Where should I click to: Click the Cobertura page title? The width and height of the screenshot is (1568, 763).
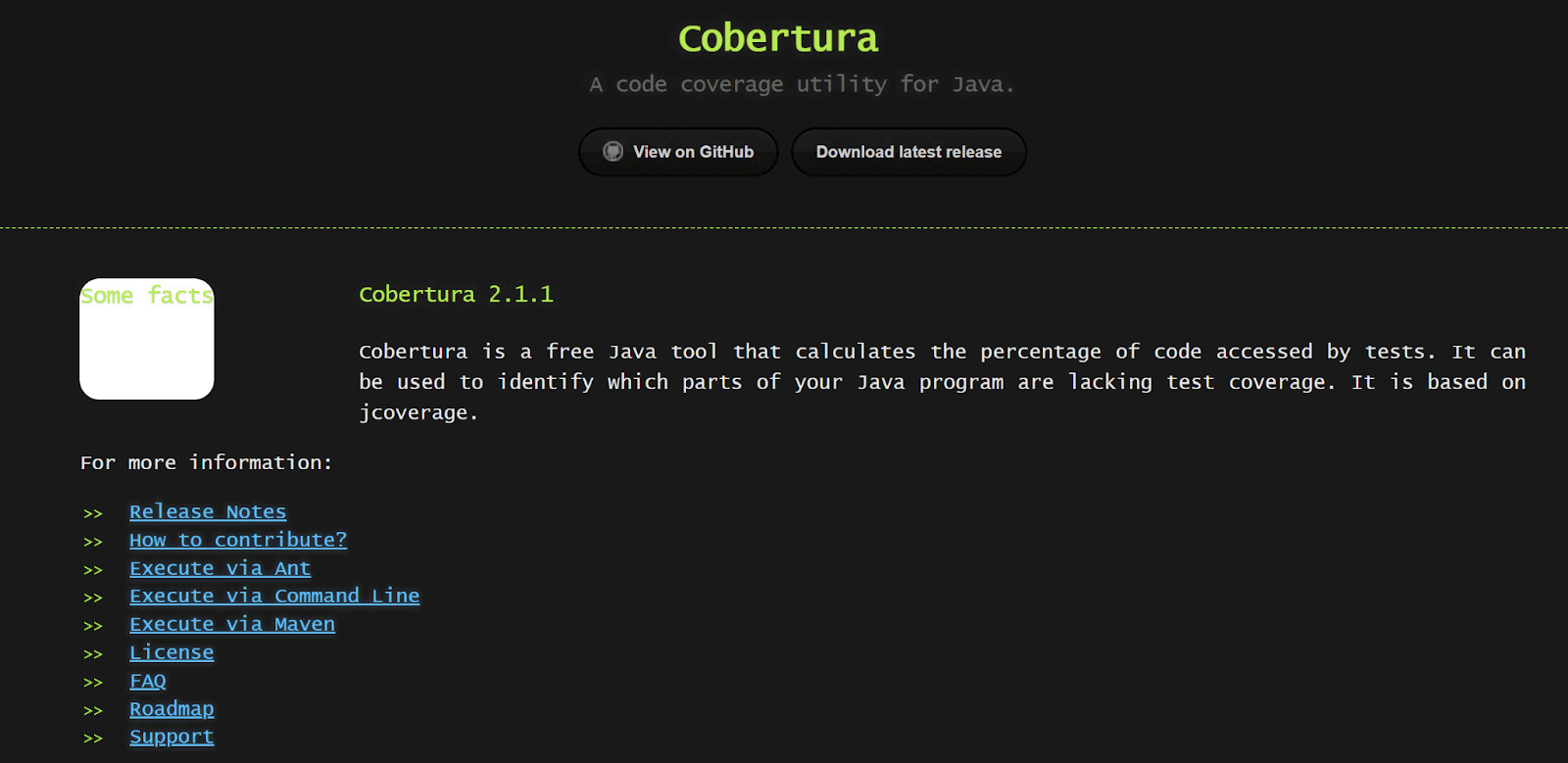[778, 38]
